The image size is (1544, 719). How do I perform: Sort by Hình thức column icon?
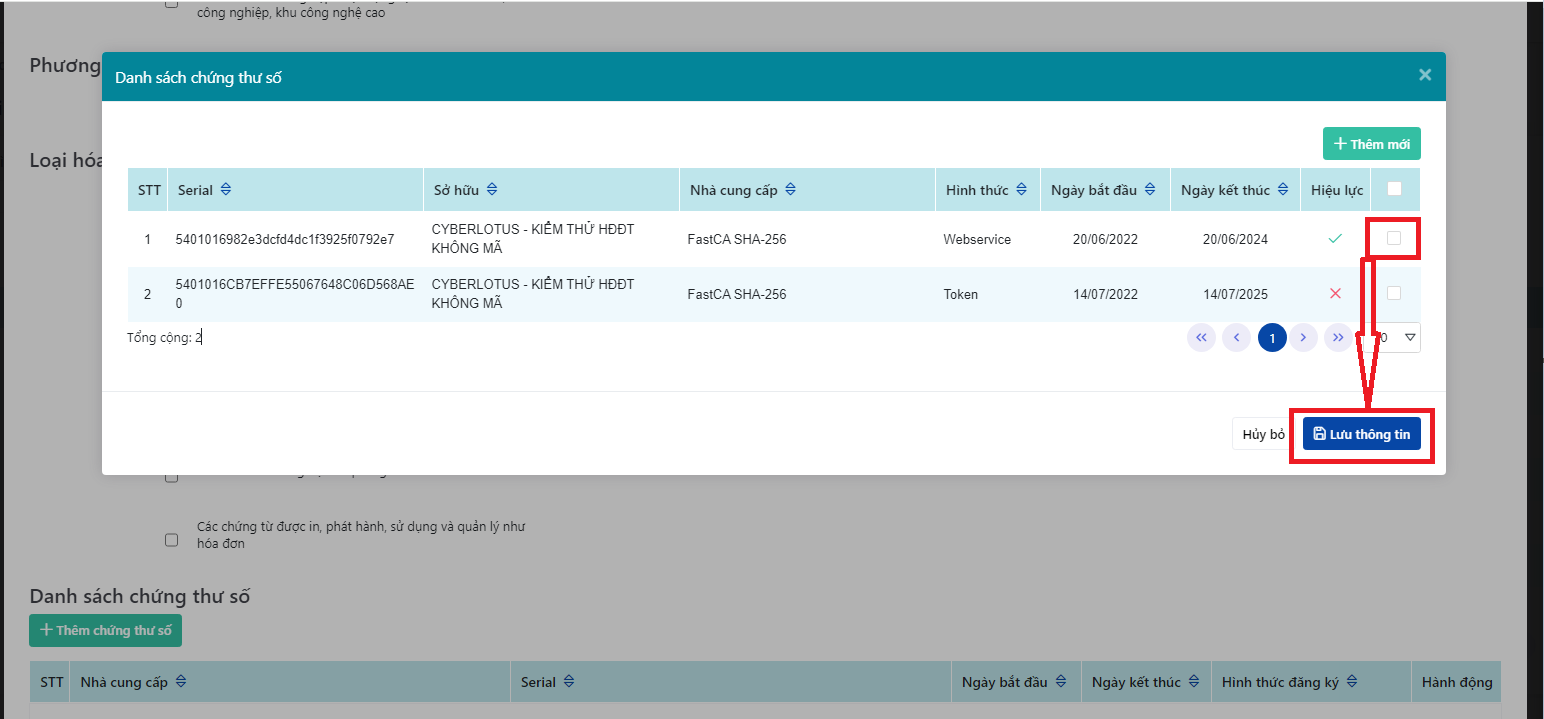click(1021, 190)
